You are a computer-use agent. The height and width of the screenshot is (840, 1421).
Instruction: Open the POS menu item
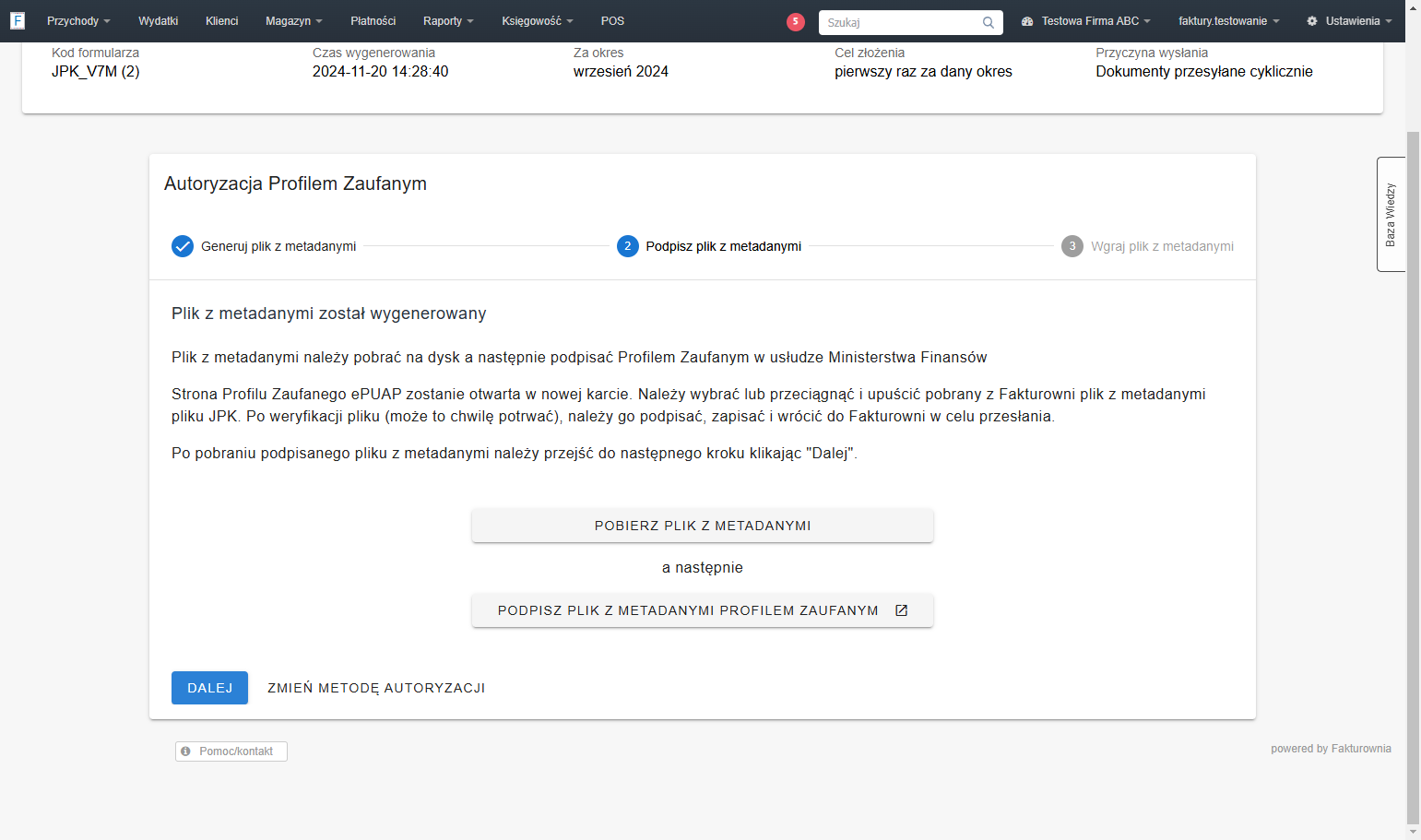click(613, 21)
